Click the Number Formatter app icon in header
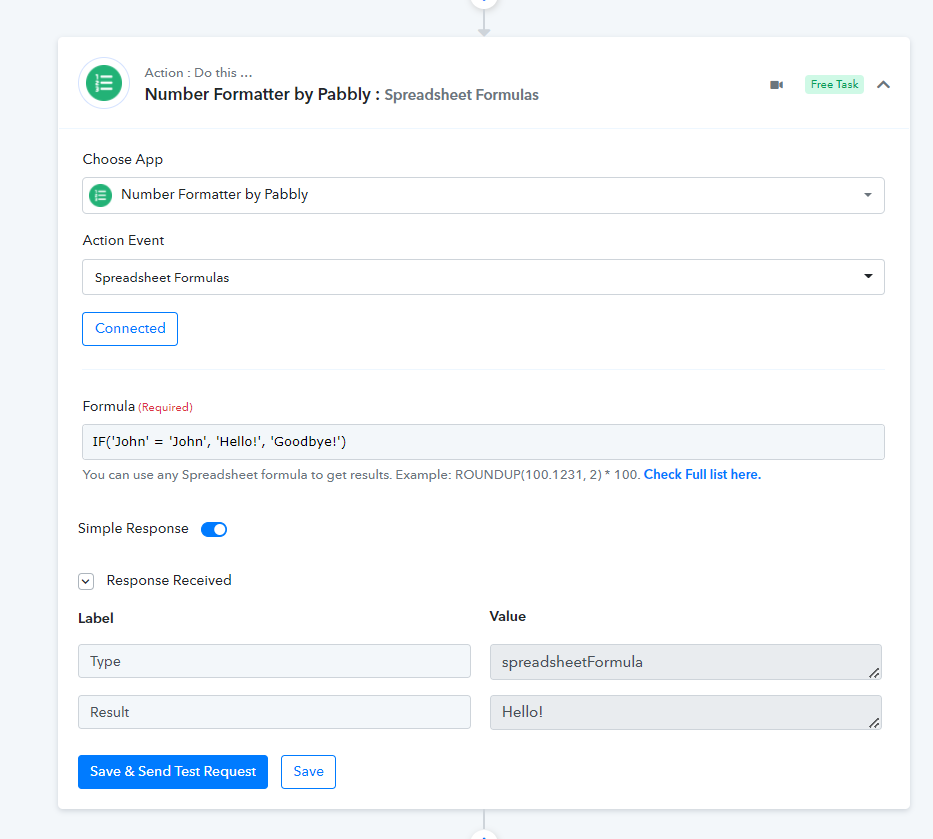This screenshot has width=933, height=839. [x=104, y=84]
